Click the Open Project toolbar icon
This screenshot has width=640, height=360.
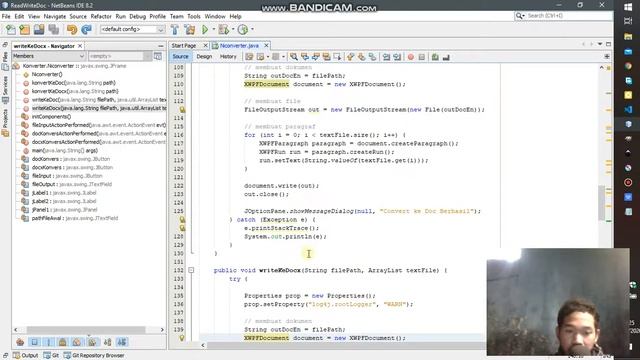(x=39, y=29)
